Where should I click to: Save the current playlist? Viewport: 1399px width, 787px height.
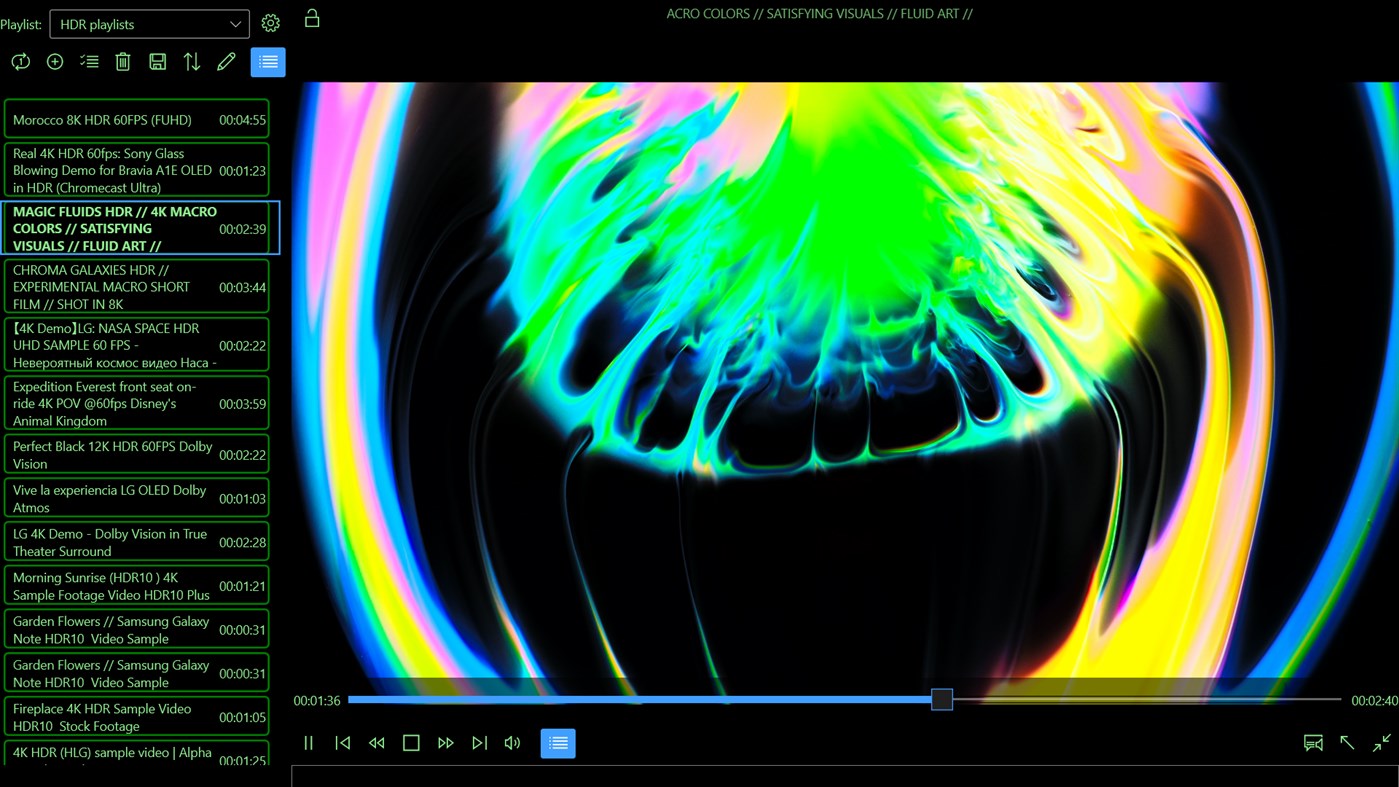(x=157, y=61)
